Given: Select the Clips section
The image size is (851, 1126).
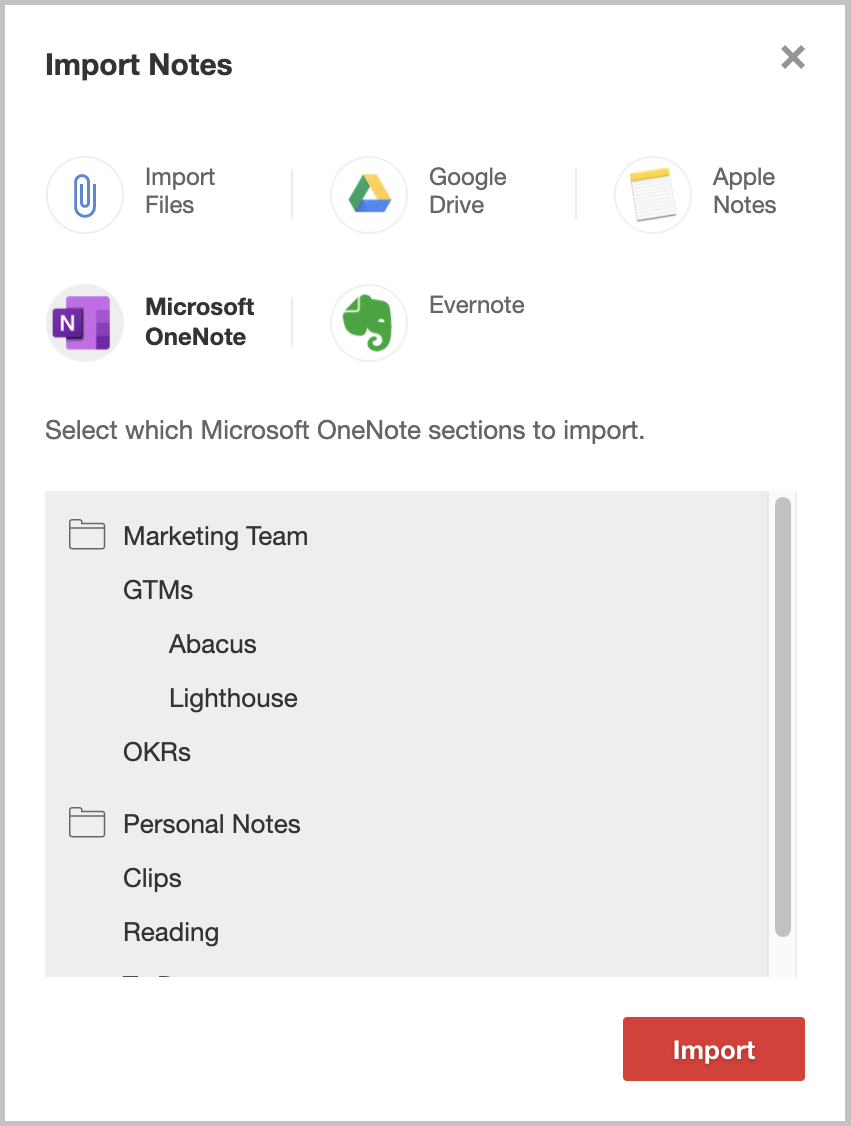Looking at the screenshot, I should [x=152, y=878].
